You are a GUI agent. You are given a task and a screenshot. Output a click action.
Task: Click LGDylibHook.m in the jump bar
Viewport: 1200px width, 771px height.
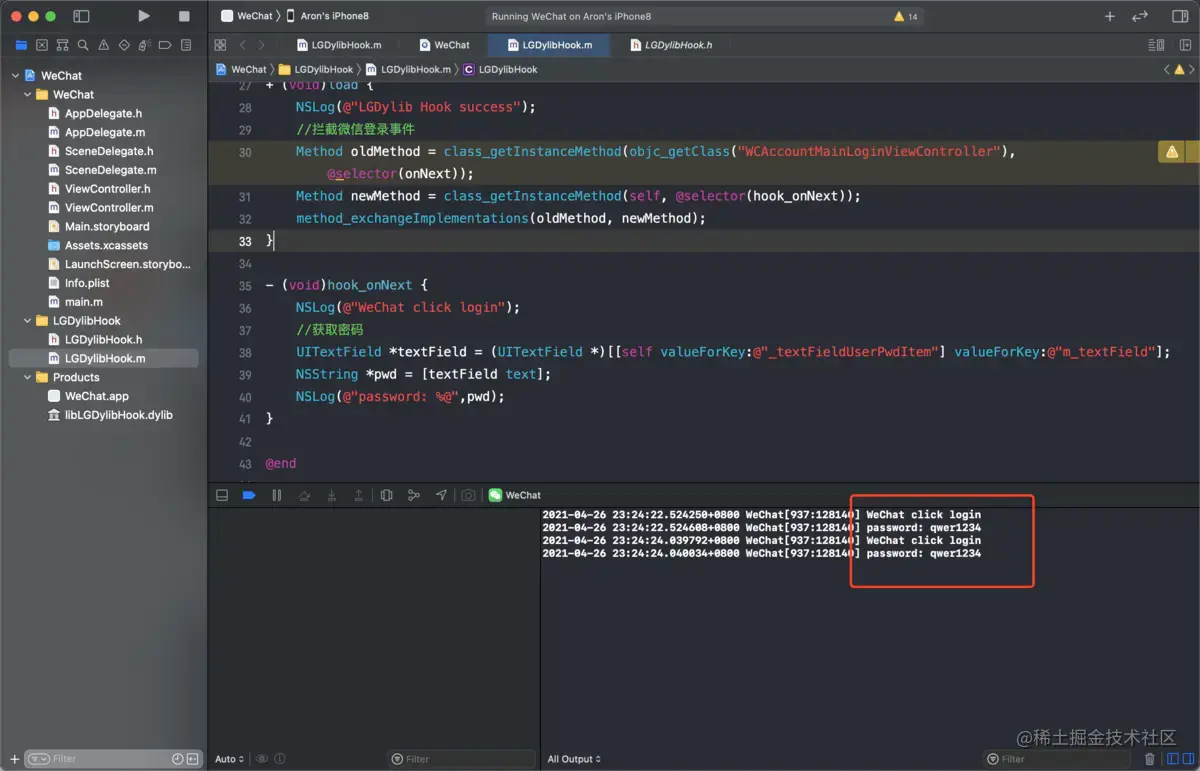pos(408,69)
